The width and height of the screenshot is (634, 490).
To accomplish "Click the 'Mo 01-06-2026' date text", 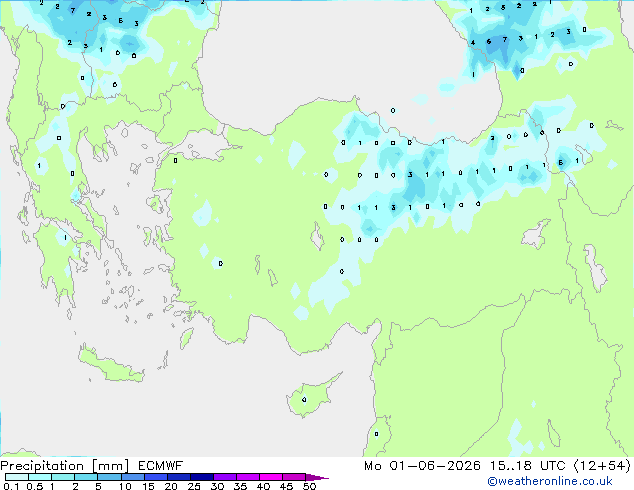I will tap(422, 466).
